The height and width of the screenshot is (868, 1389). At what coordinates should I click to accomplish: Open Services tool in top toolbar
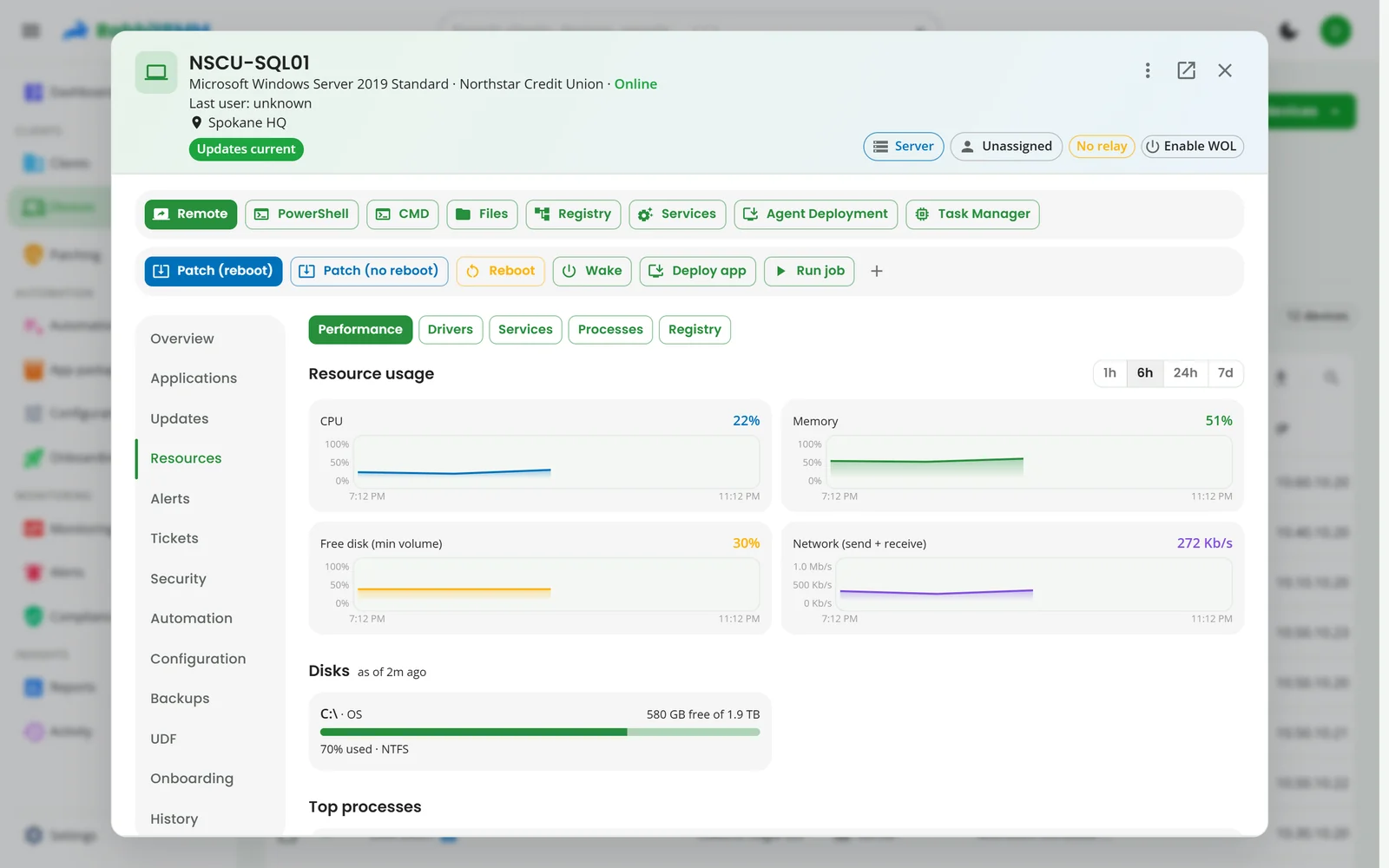point(677,214)
